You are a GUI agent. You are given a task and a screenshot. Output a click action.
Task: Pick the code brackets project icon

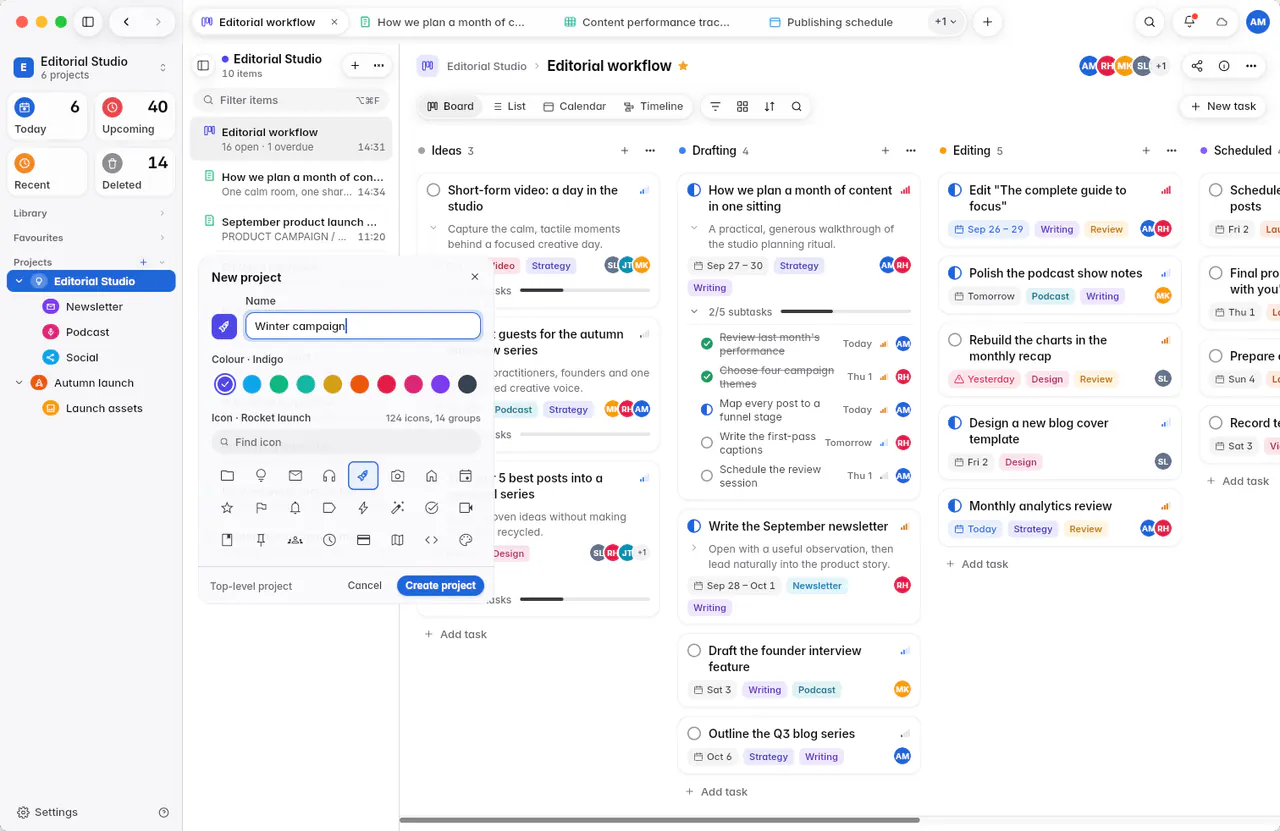coord(431,540)
